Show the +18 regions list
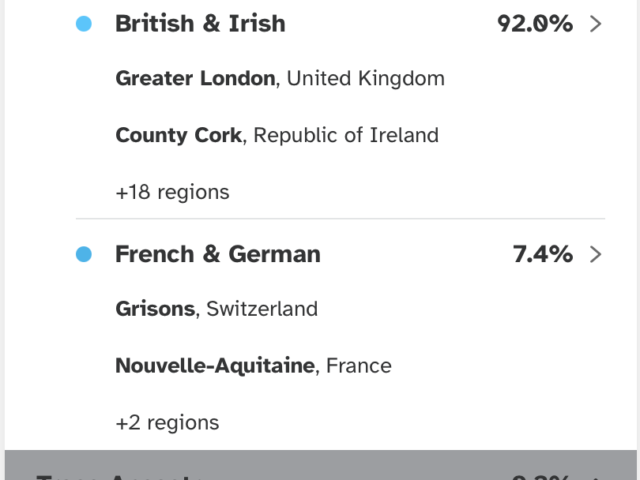The image size is (640, 480). click(172, 192)
